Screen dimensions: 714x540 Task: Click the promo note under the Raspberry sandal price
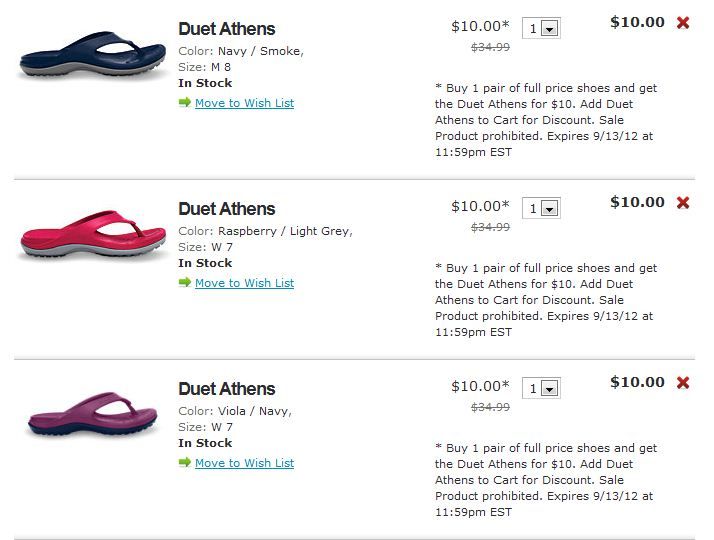coord(546,300)
